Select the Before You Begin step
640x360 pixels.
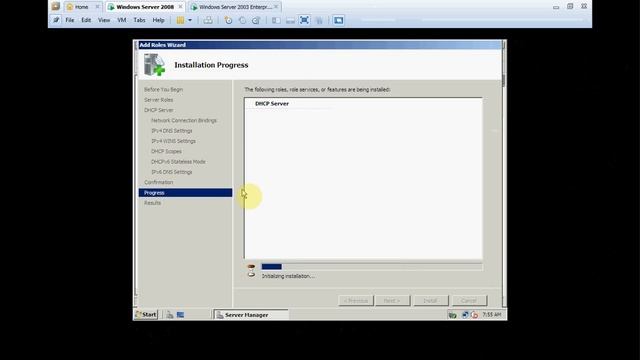pos(163,89)
